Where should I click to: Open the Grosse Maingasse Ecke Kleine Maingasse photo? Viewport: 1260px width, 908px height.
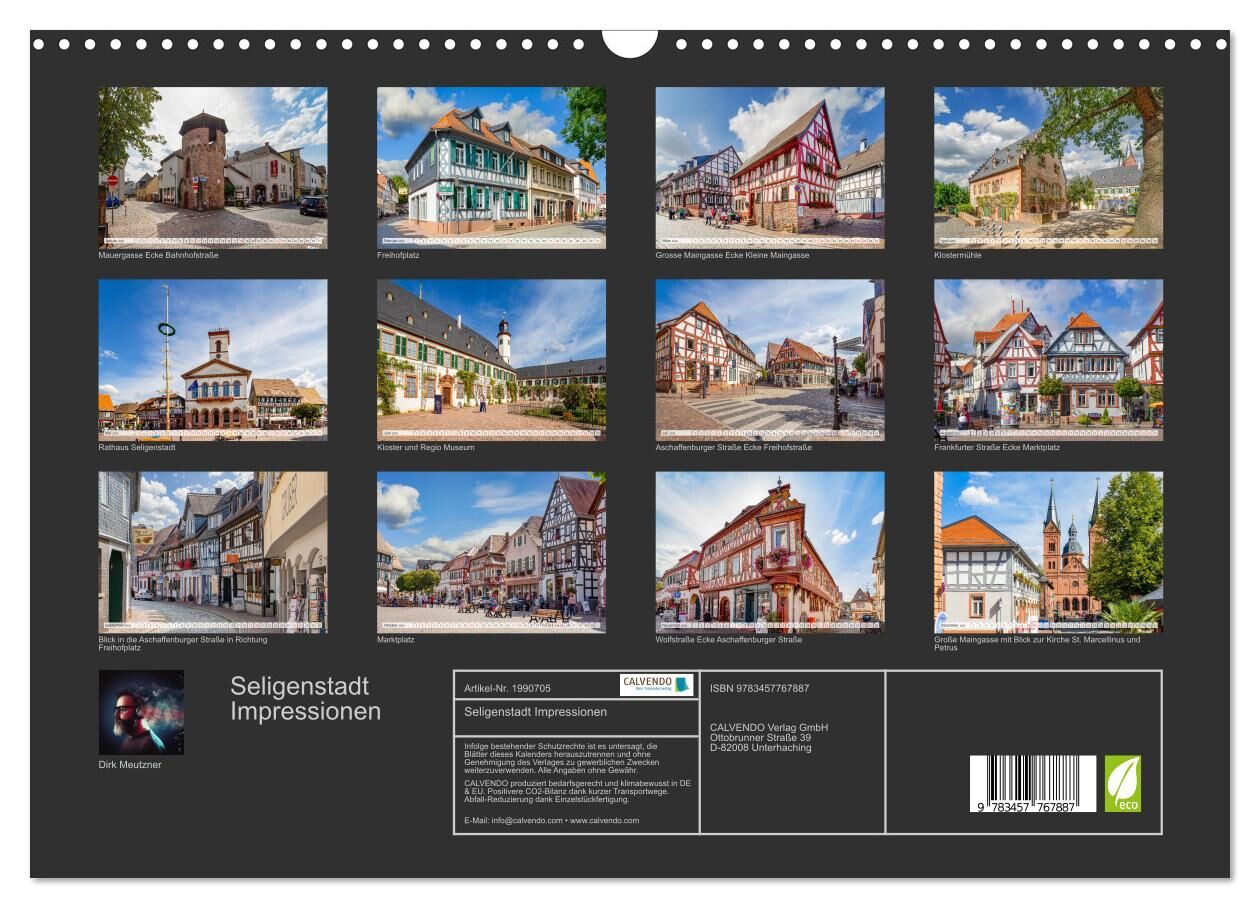coord(769,167)
